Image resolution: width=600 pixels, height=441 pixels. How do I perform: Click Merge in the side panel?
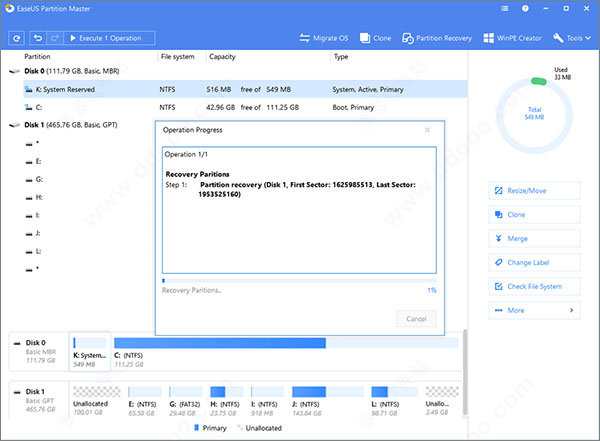[x=534, y=238]
